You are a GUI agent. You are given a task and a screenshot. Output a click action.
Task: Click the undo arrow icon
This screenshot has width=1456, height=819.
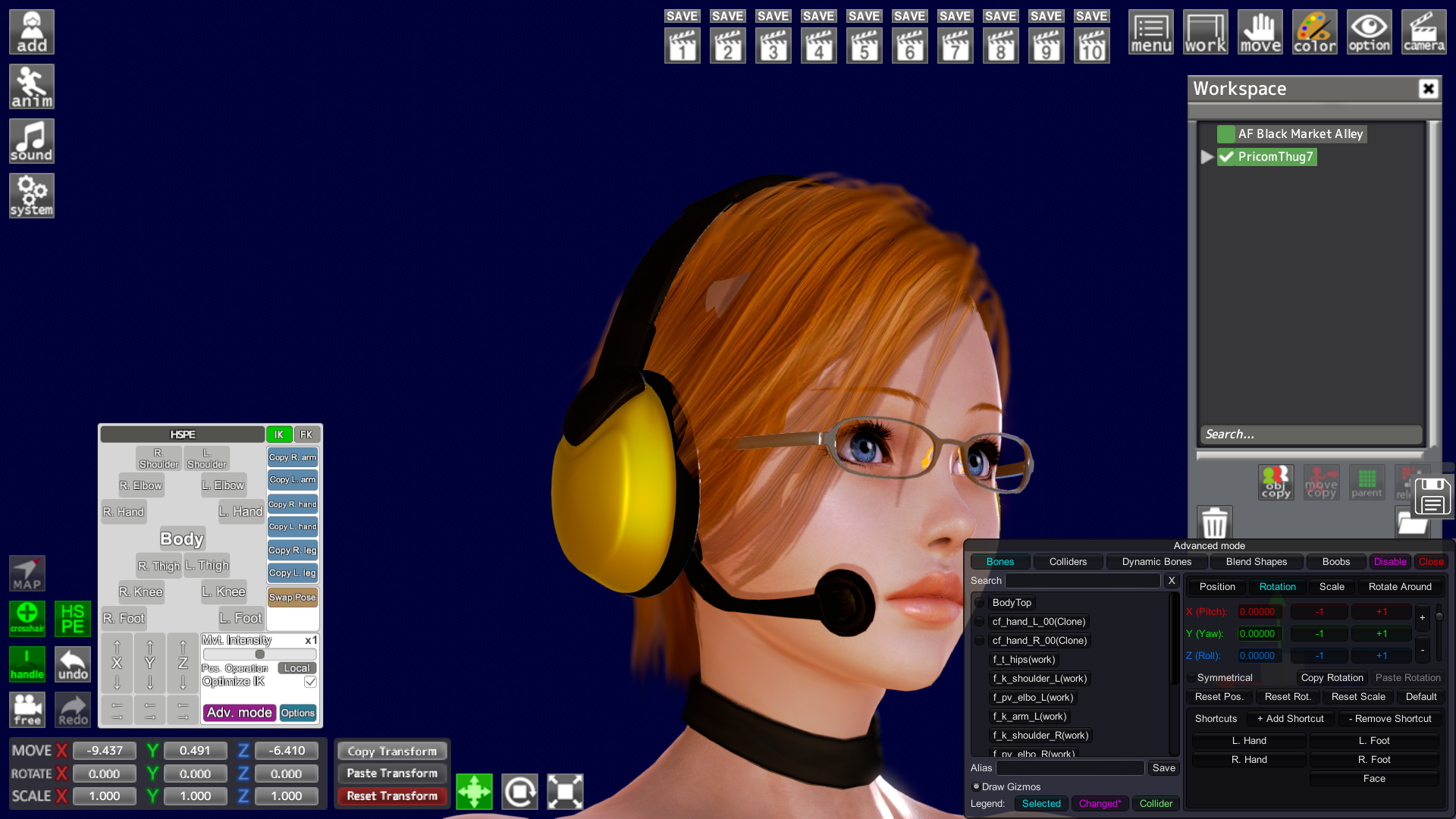pyautogui.click(x=73, y=664)
